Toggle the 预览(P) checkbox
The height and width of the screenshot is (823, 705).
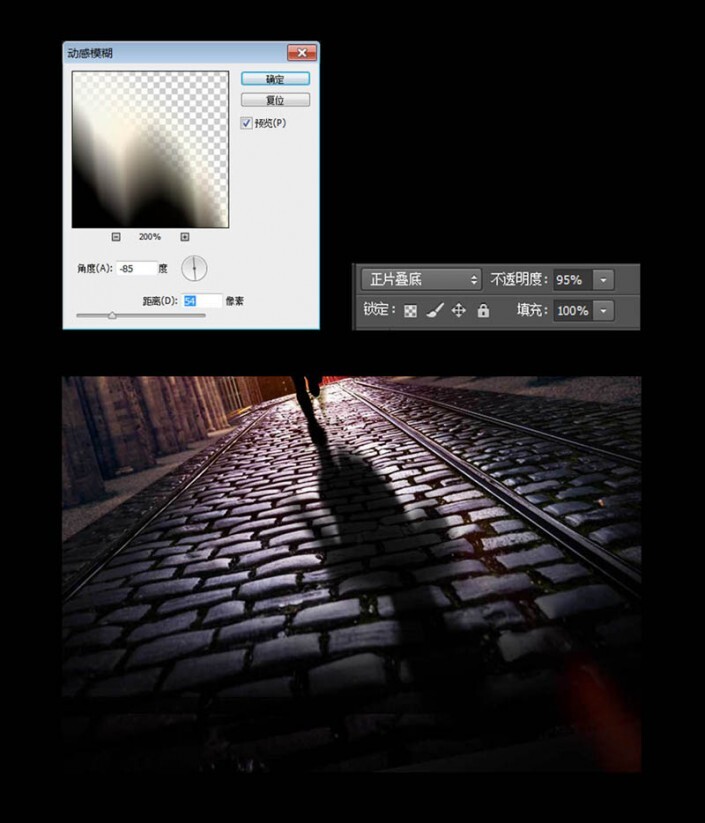pyautogui.click(x=247, y=123)
